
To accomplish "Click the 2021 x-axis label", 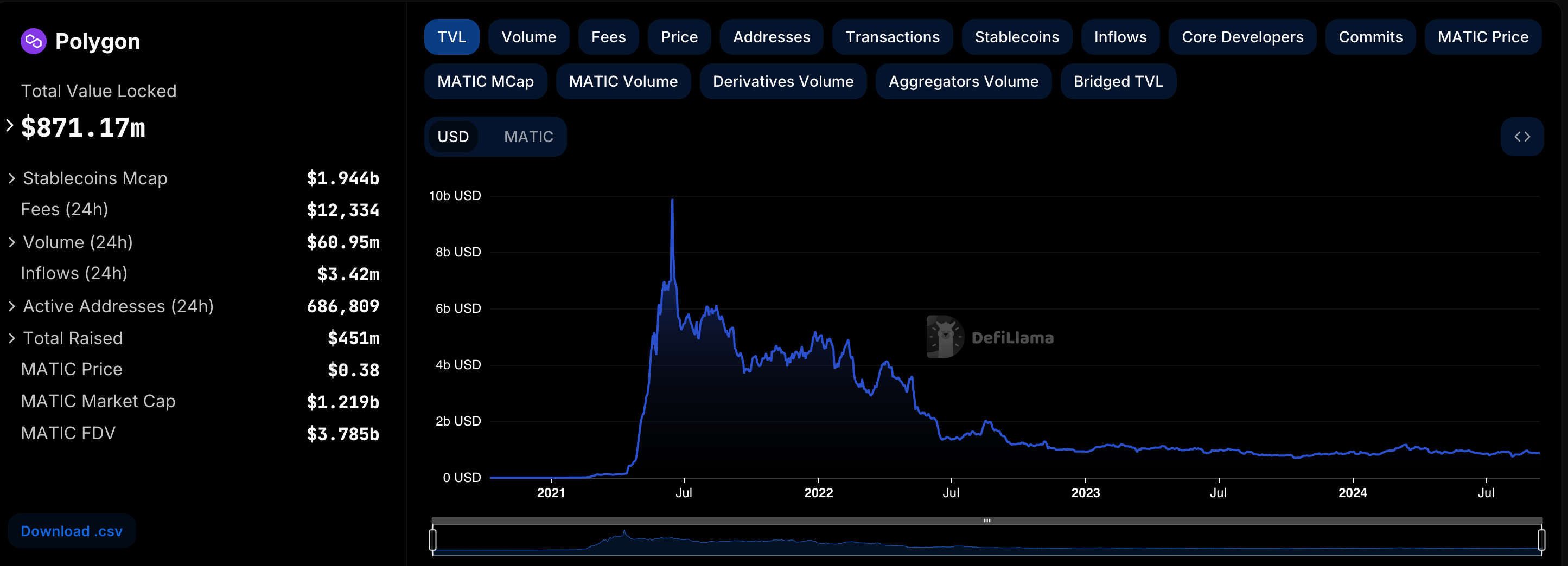I will [551, 493].
